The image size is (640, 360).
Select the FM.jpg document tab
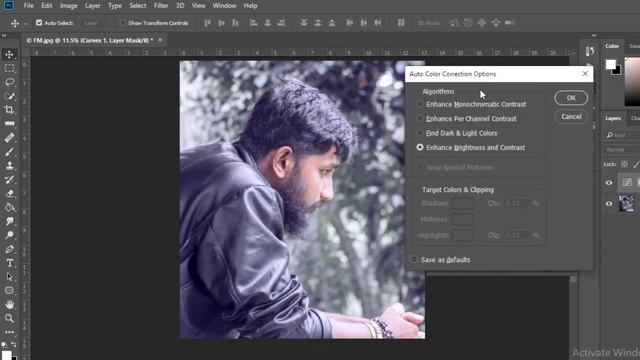[x=90, y=40]
